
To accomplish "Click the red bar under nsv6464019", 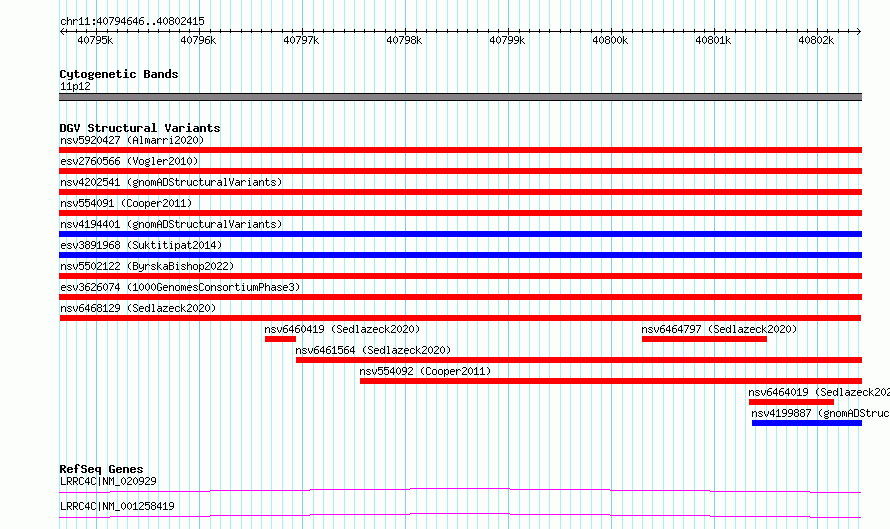I will pos(791,402).
